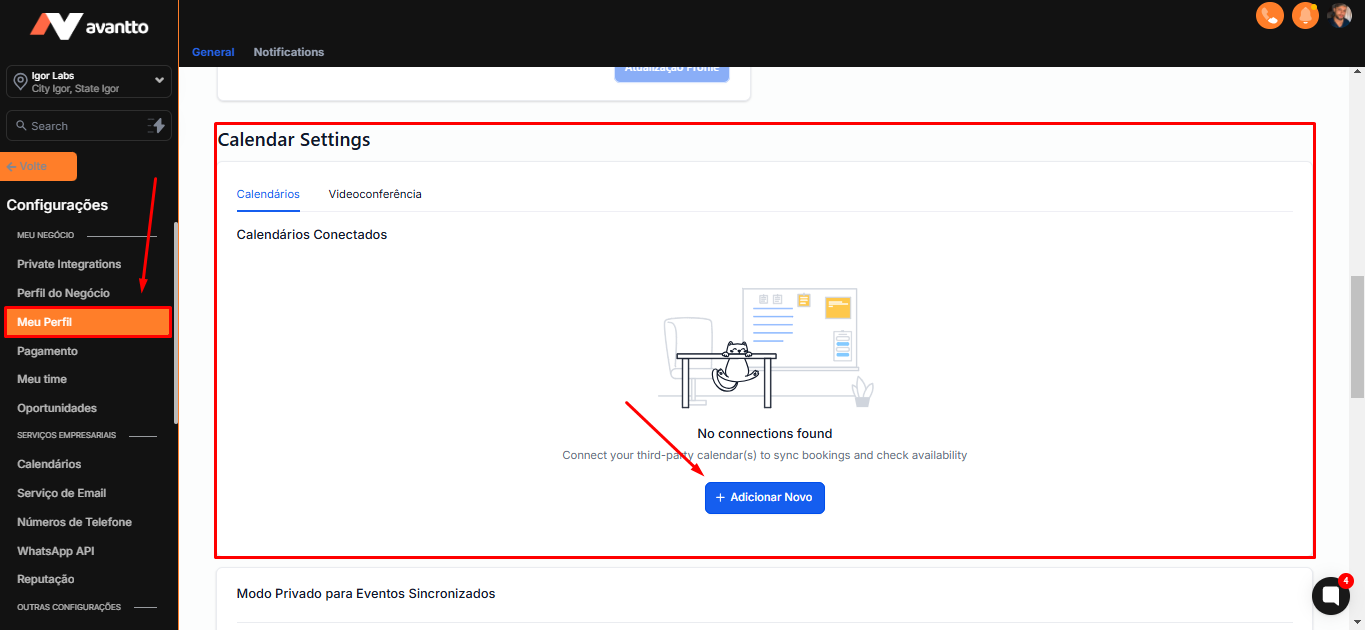The width and height of the screenshot is (1365, 630).
Task: Open the Videoconferência tab
Action: click(x=375, y=194)
